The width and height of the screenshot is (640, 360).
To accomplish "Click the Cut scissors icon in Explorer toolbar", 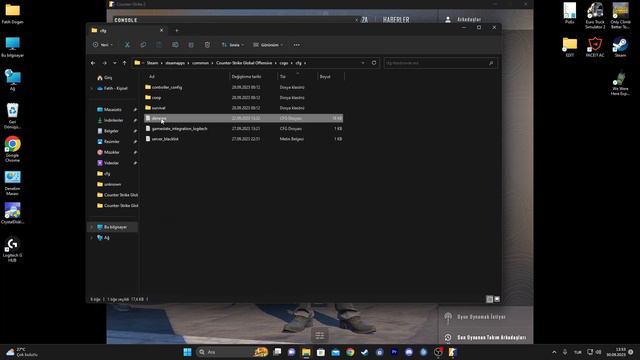I will (127, 45).
